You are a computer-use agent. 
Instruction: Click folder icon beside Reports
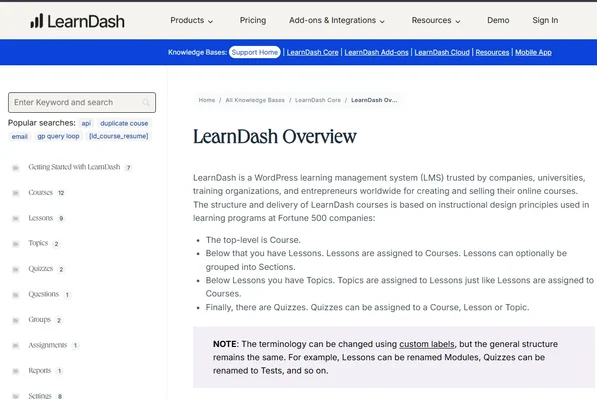pyautogui.click(x=16, y=371)
